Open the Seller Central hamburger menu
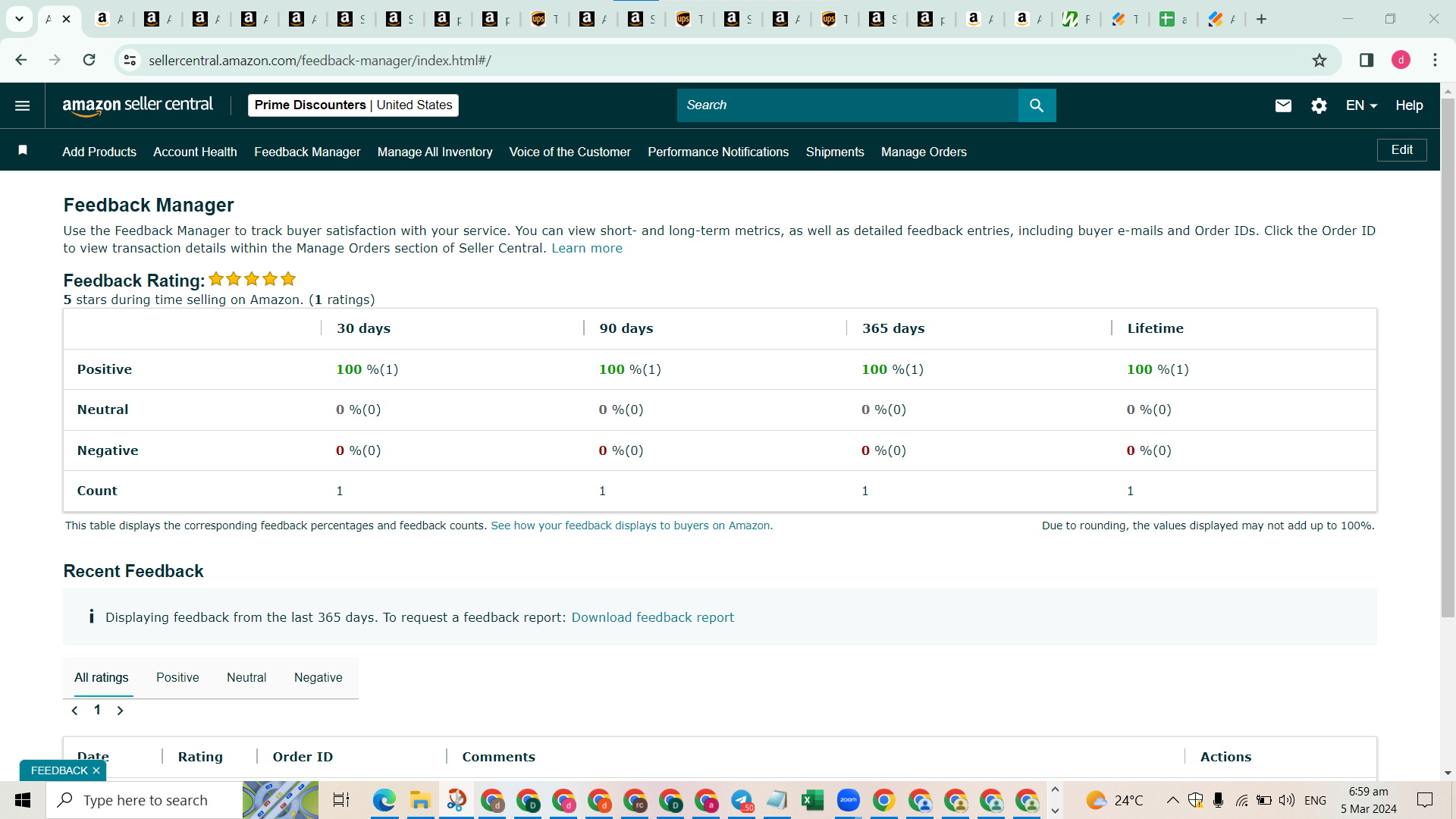 point(23,105)
